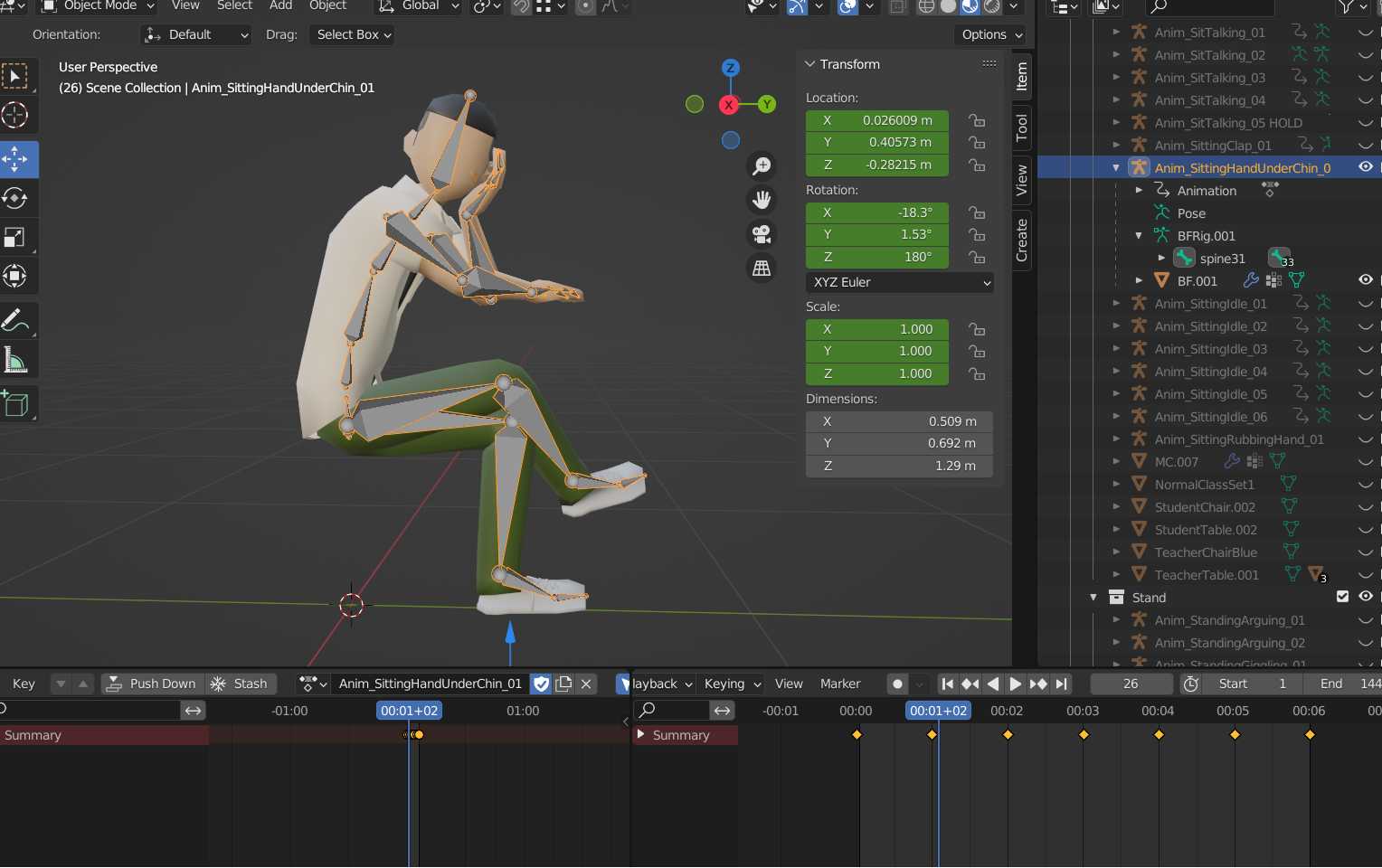The height and width of the screenshot is (868, 1382).
Task: Select keyframe at 00:02 in timeline
Action: click(1008, 734)
